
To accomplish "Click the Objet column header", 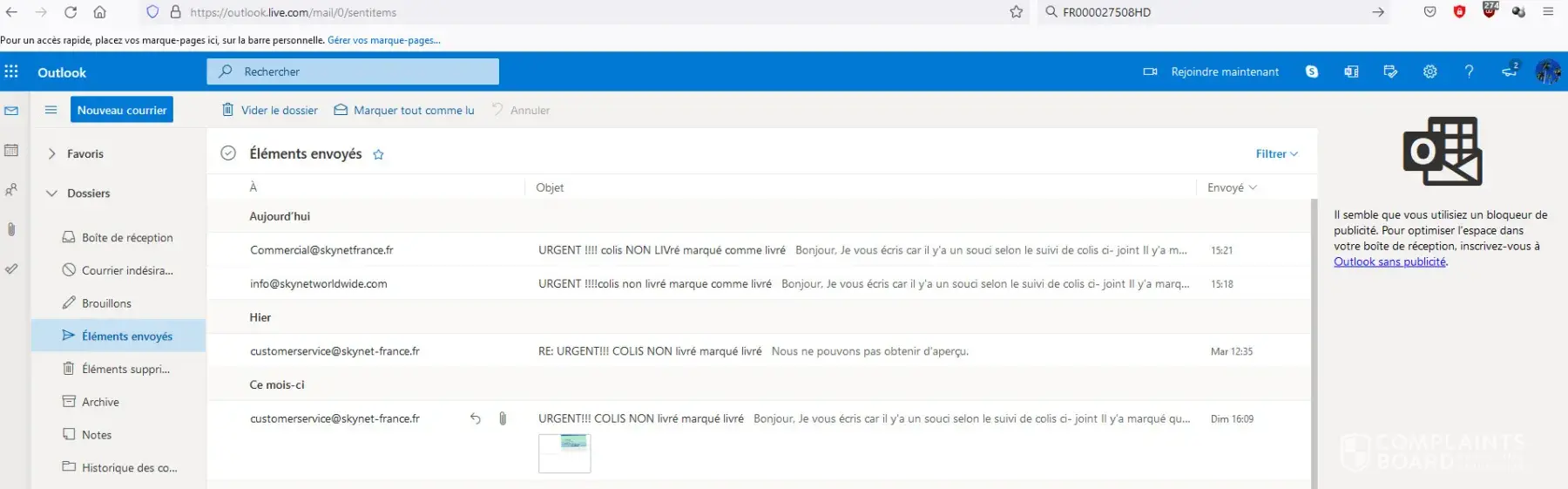I will (550, 187).
